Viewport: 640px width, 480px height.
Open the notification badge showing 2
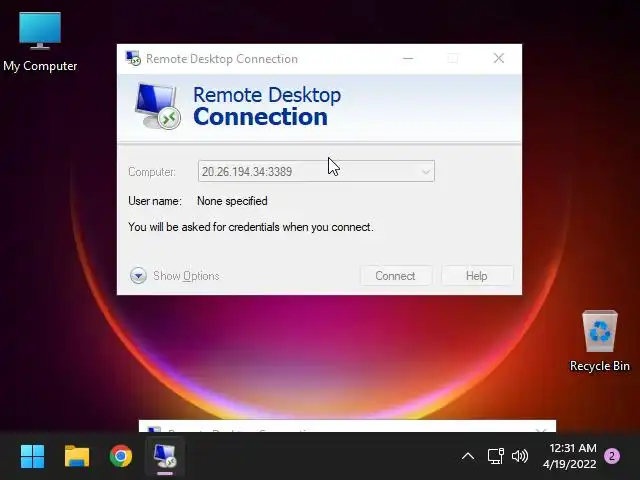pos(611,456)
